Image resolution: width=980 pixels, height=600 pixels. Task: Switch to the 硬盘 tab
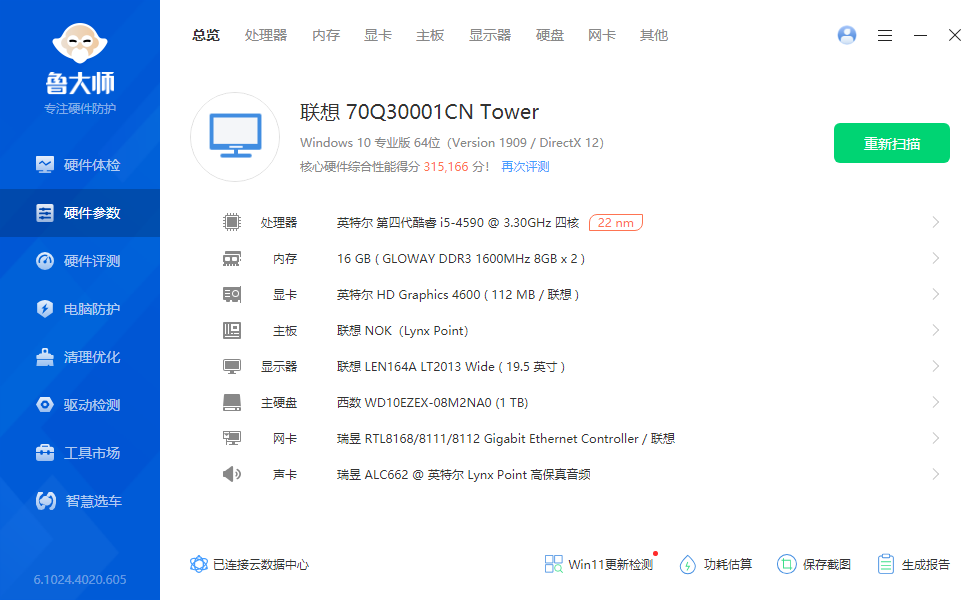point(550,36)
